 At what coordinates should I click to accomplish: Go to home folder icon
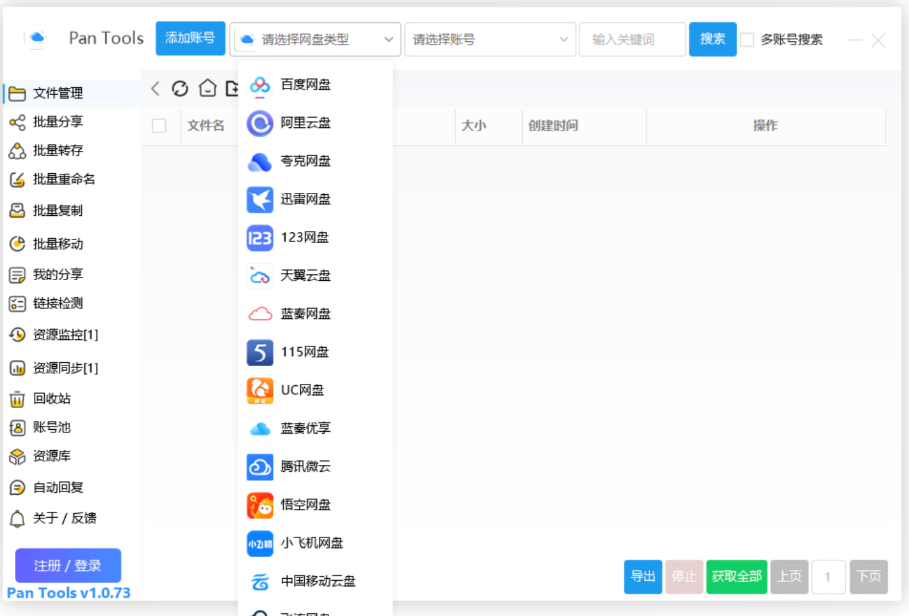pos(208,88)
